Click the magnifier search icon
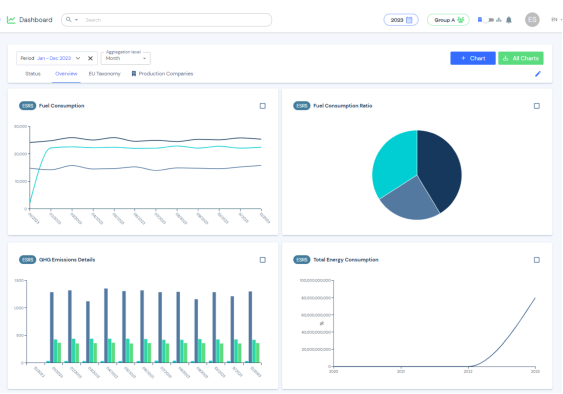 pos(69,20)
